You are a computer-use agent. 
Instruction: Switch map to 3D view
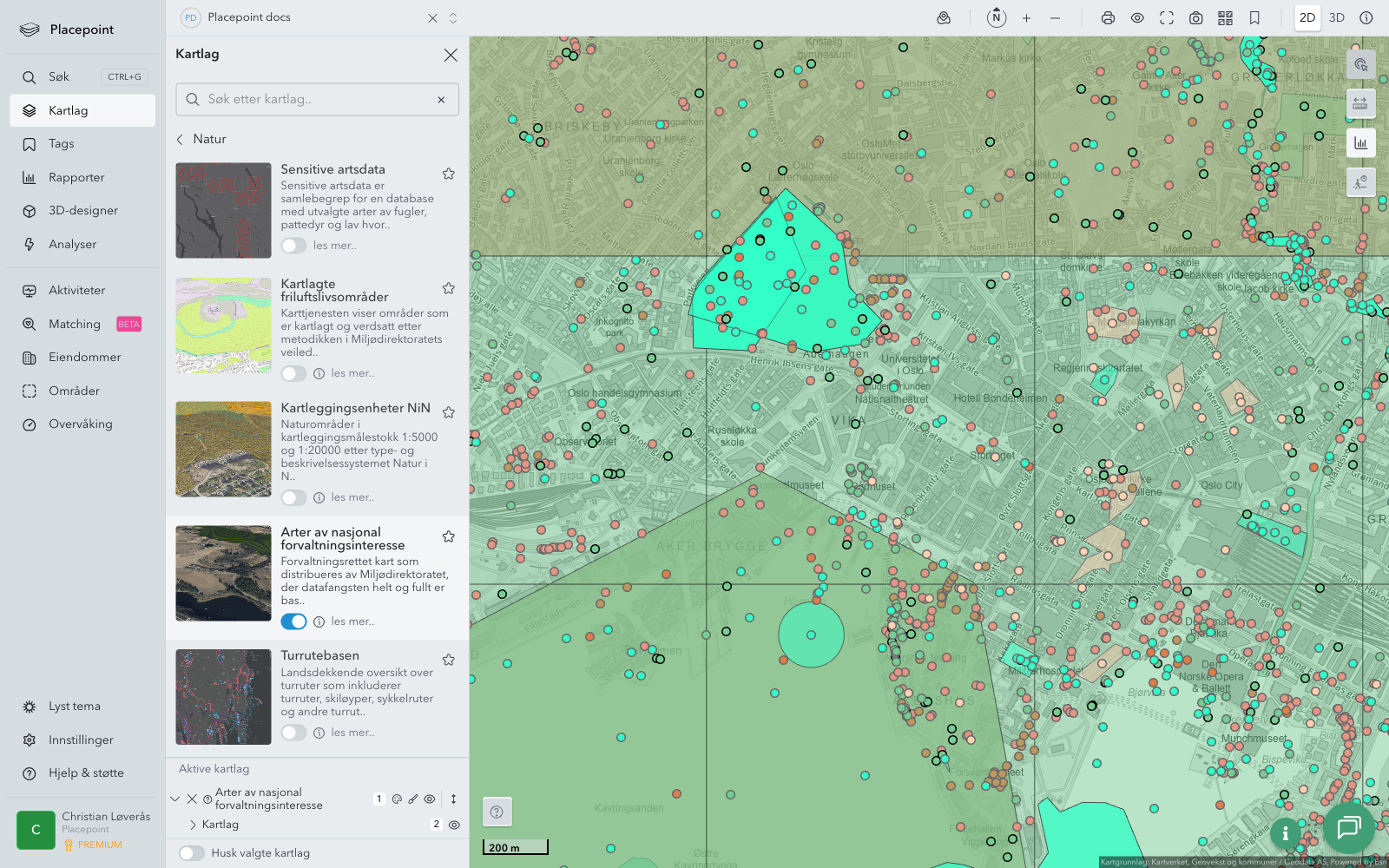1337,18
